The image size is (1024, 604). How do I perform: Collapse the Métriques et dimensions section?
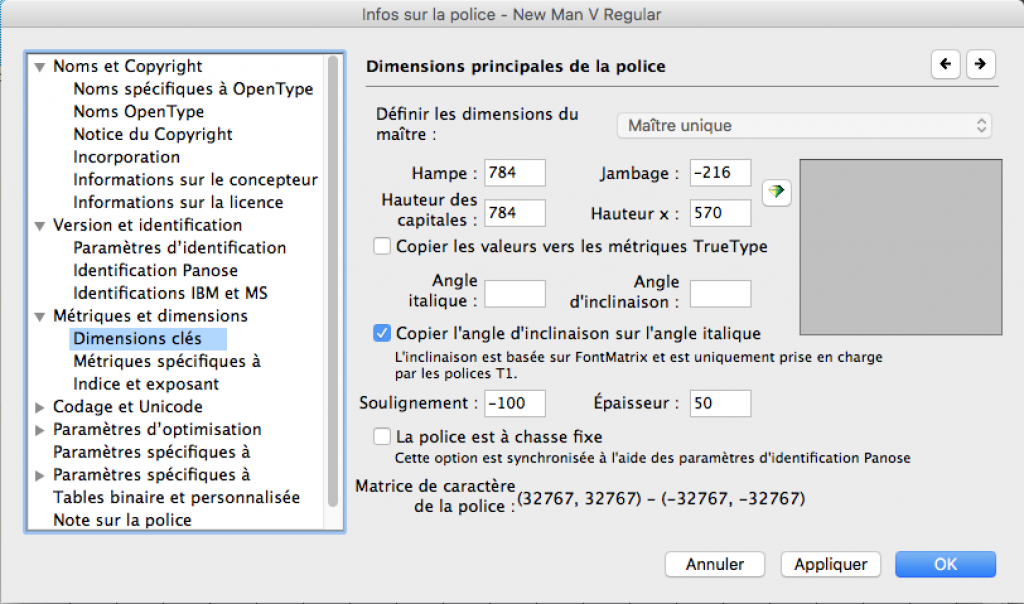coord(40,316)
